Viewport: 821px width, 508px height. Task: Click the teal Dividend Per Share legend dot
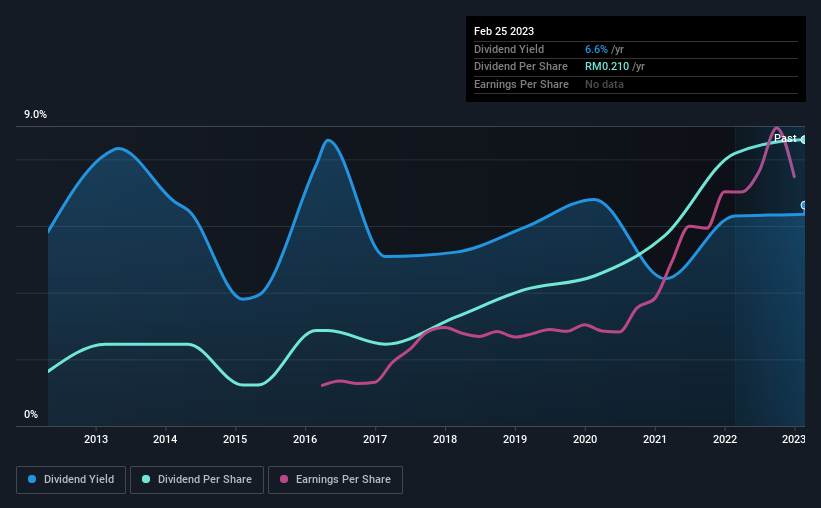click(x=146, y=479)
